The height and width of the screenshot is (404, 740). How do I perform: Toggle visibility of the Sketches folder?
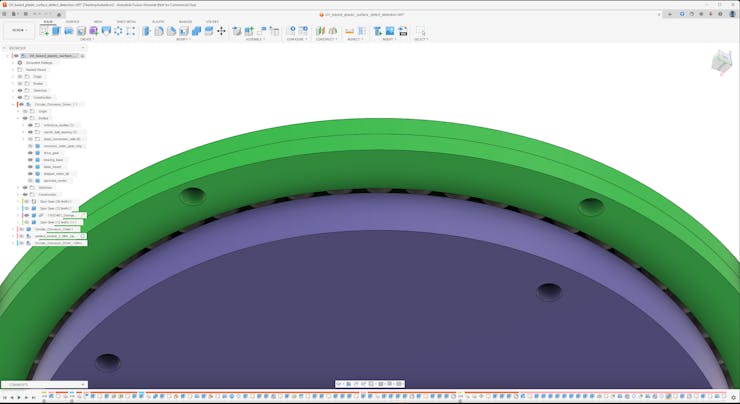pos(19,90)
